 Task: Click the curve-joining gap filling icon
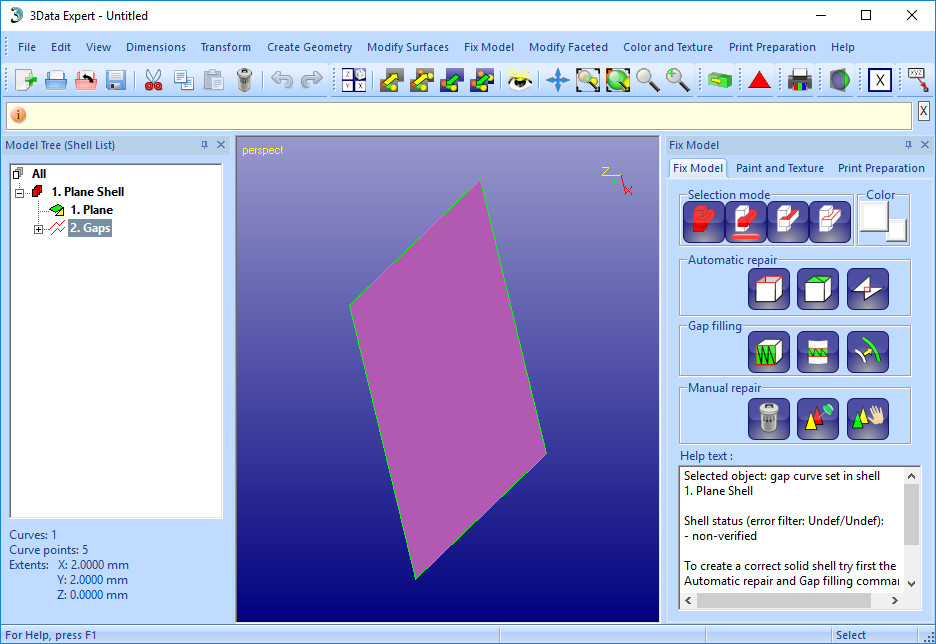868,352
